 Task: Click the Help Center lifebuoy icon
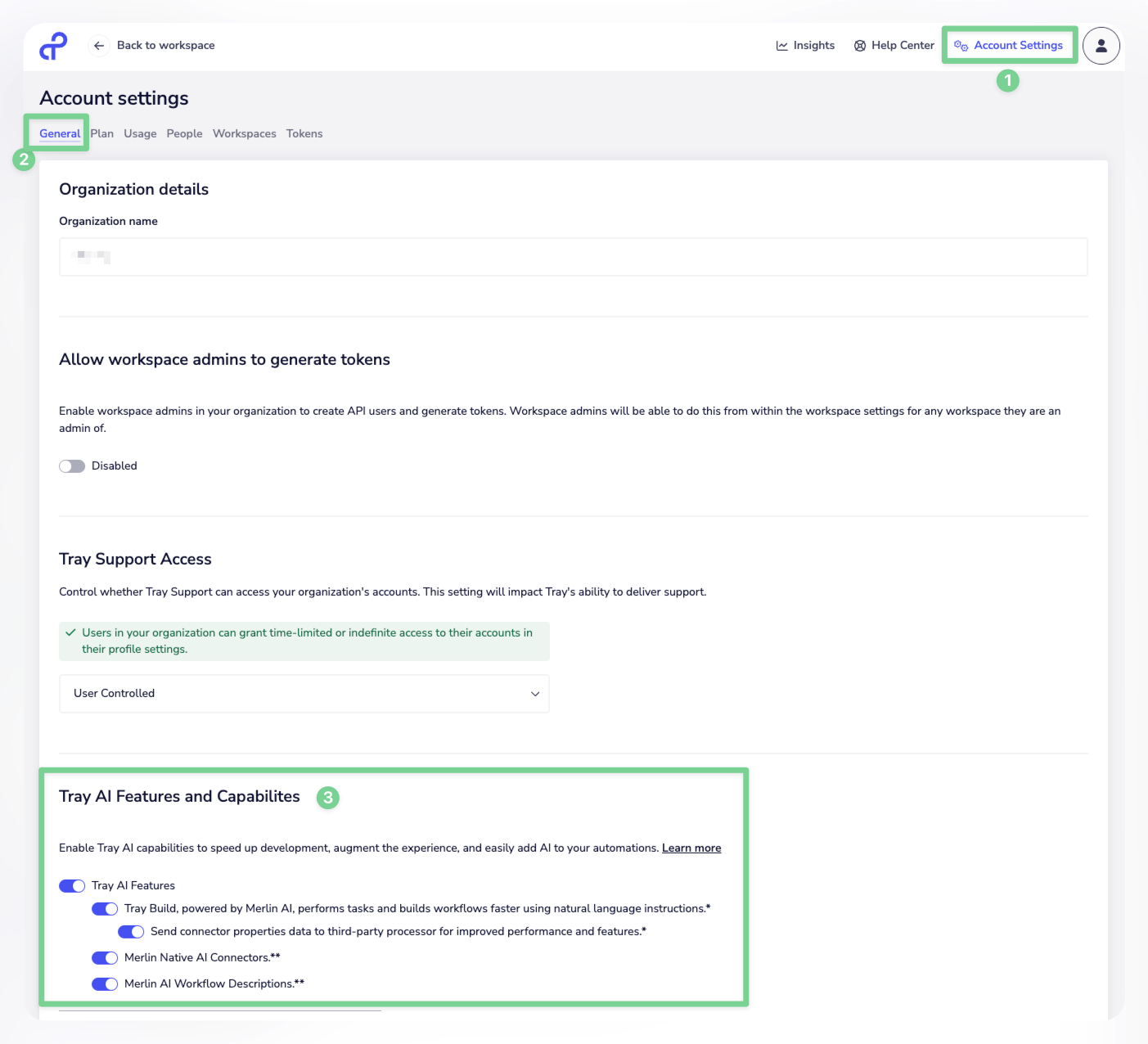(x=860, y=46)
